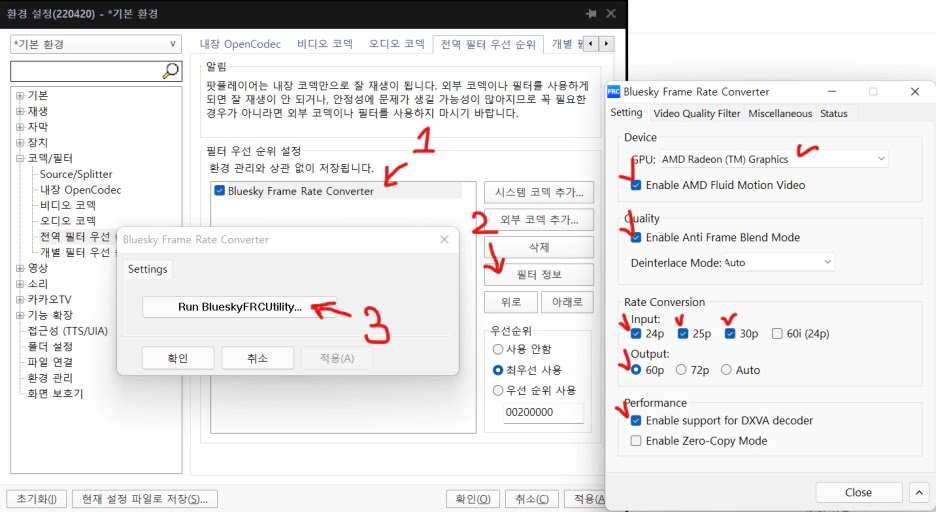Image resolution: width=936 pixels, height=512 pixels.
Task: Enable Zero-Copy Mode checkbox
Action: [x=636, y=440]
